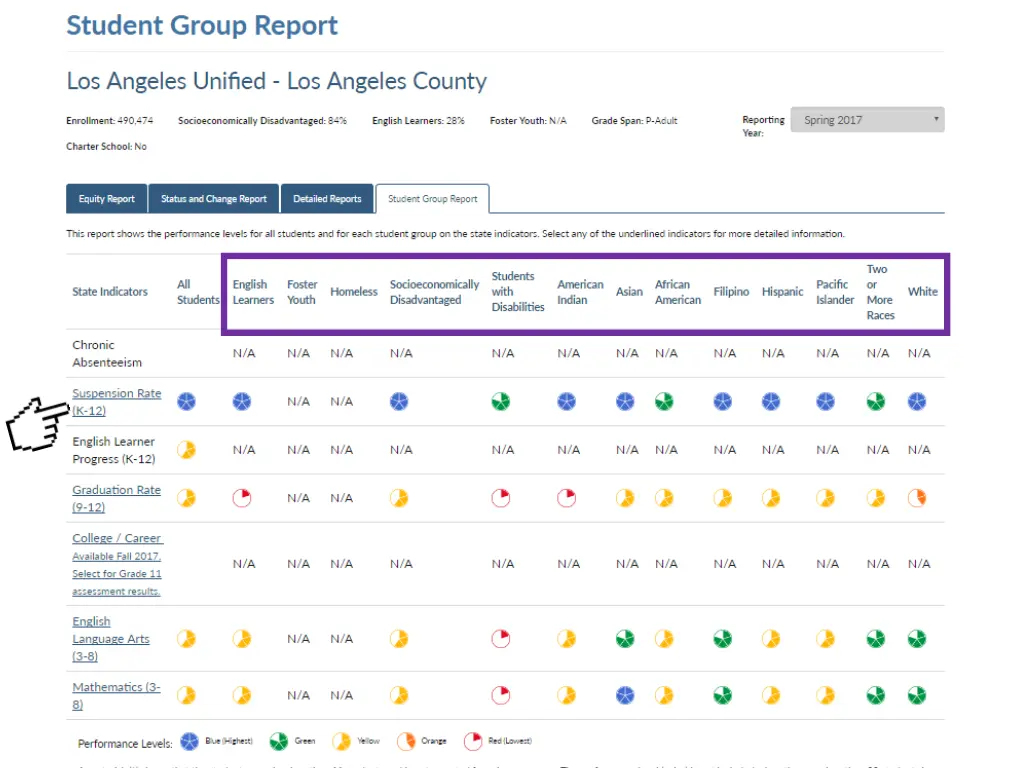Click the Pacific Islander column header
The image size is (1024, 768).
tap(835, 292)
